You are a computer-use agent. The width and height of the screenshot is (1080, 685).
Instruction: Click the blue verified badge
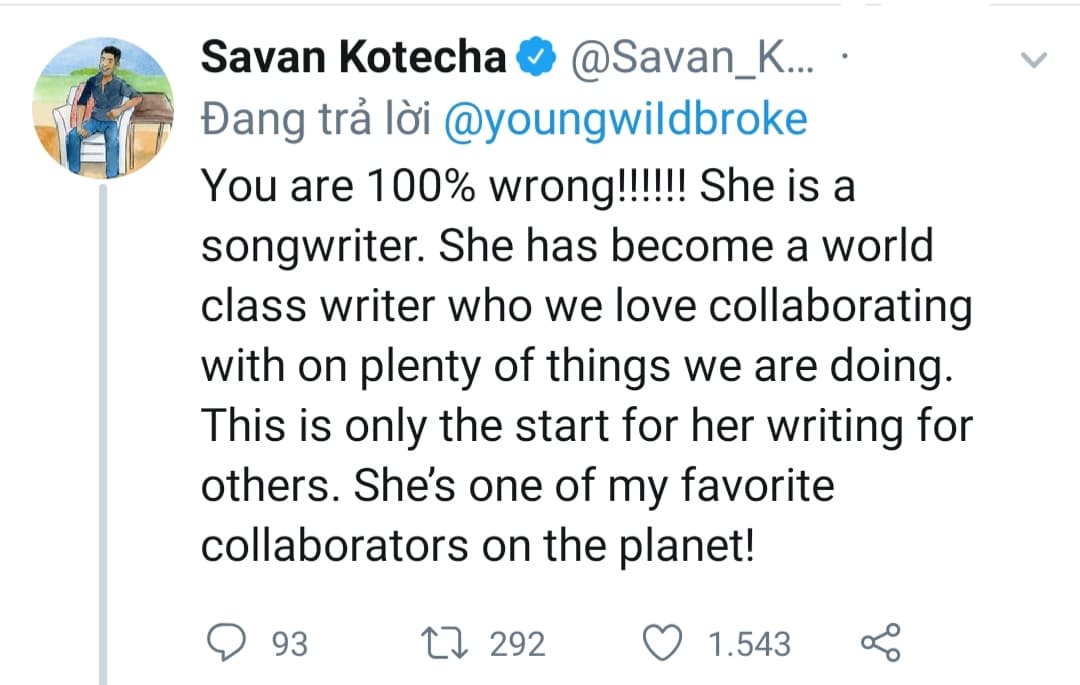pyautogui.click(x=536, y=59)
